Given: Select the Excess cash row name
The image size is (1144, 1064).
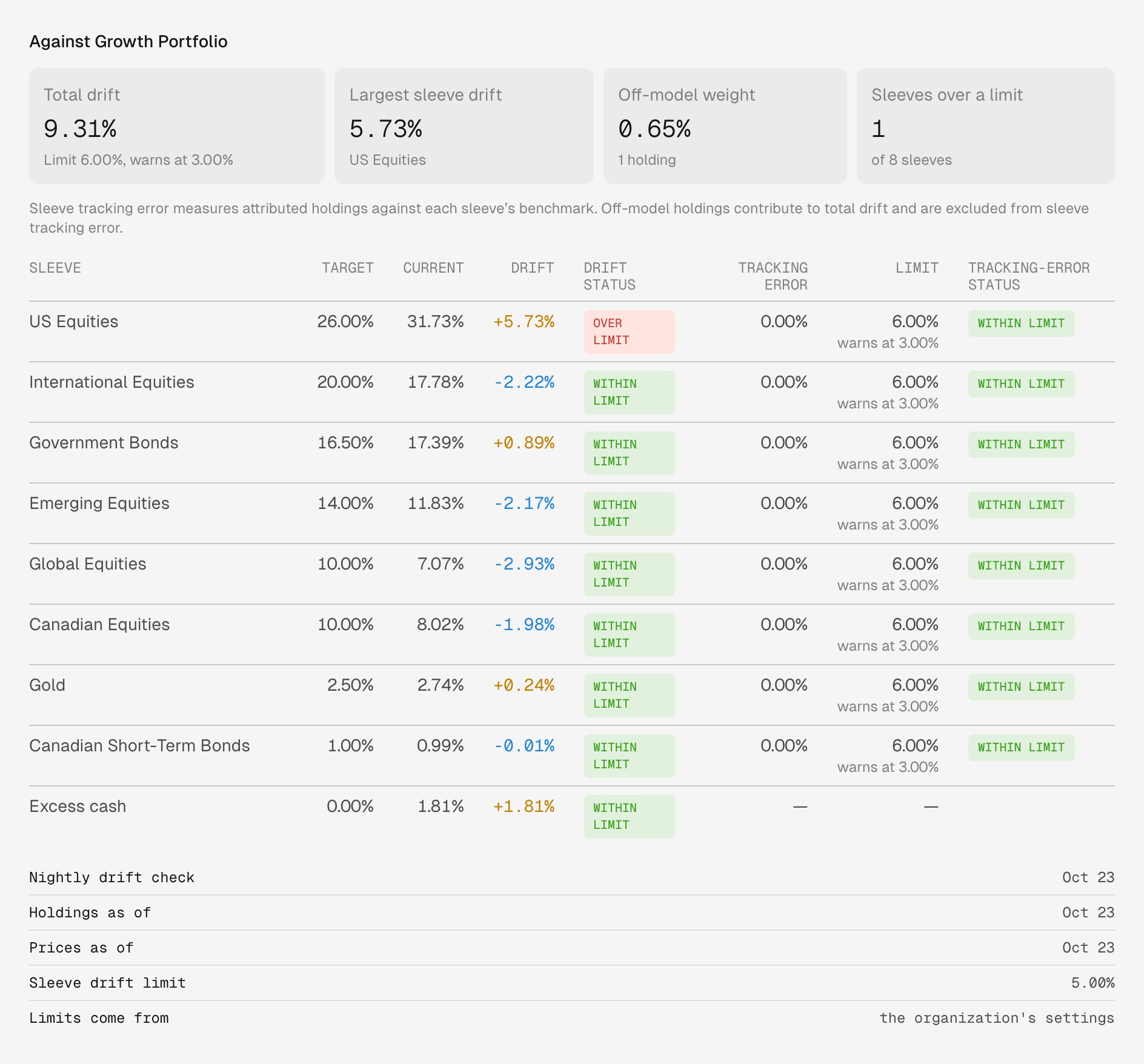Looking at the screenshot, I should (78, 806).
